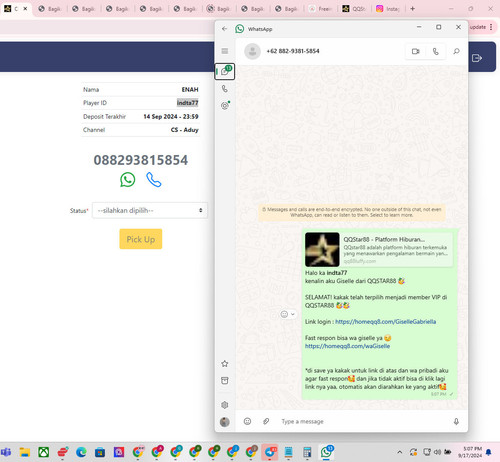
Task: Search within the WhatsApp chat
Action: pos(456,51)
